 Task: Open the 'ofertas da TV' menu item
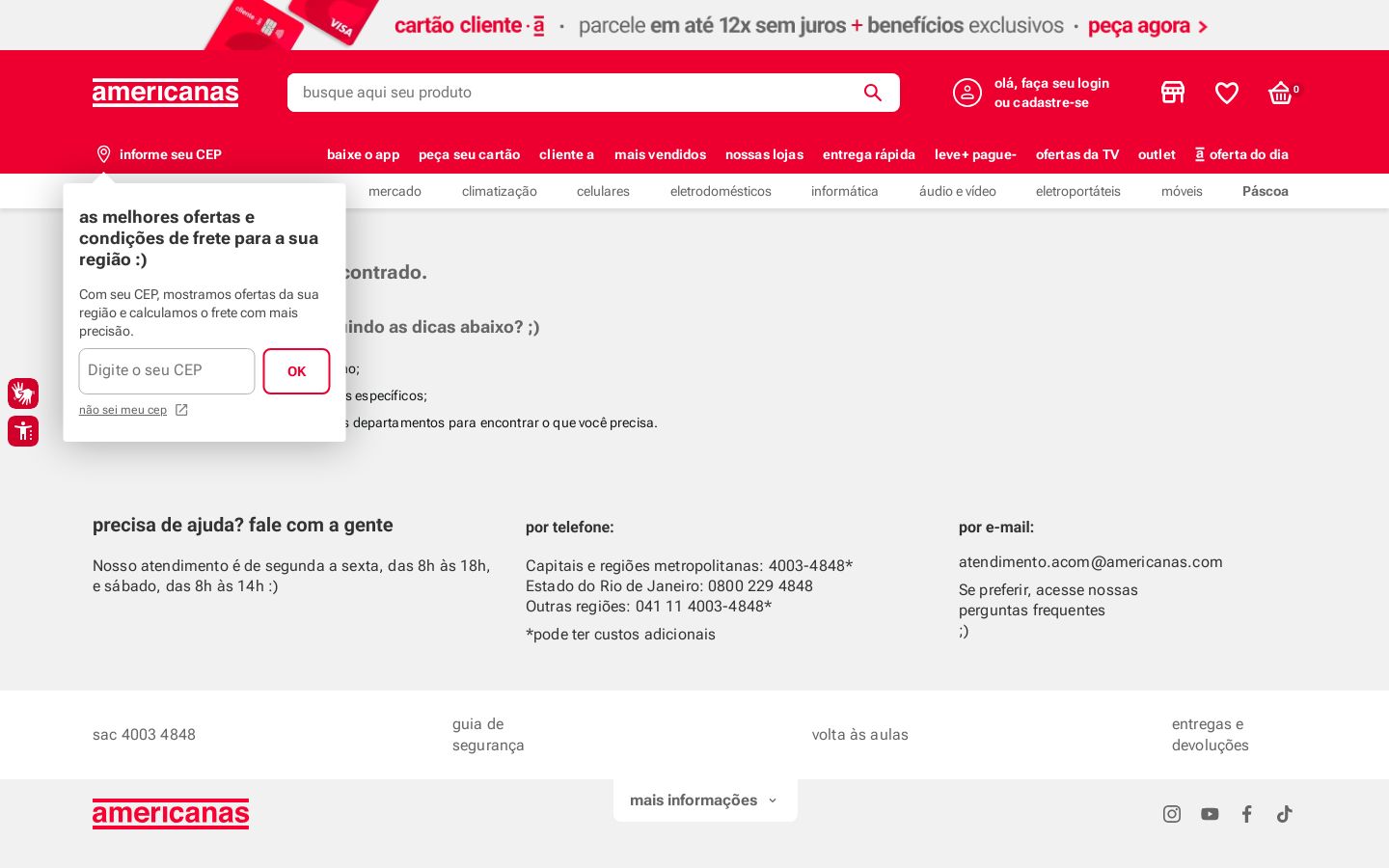coord(1077,154)
